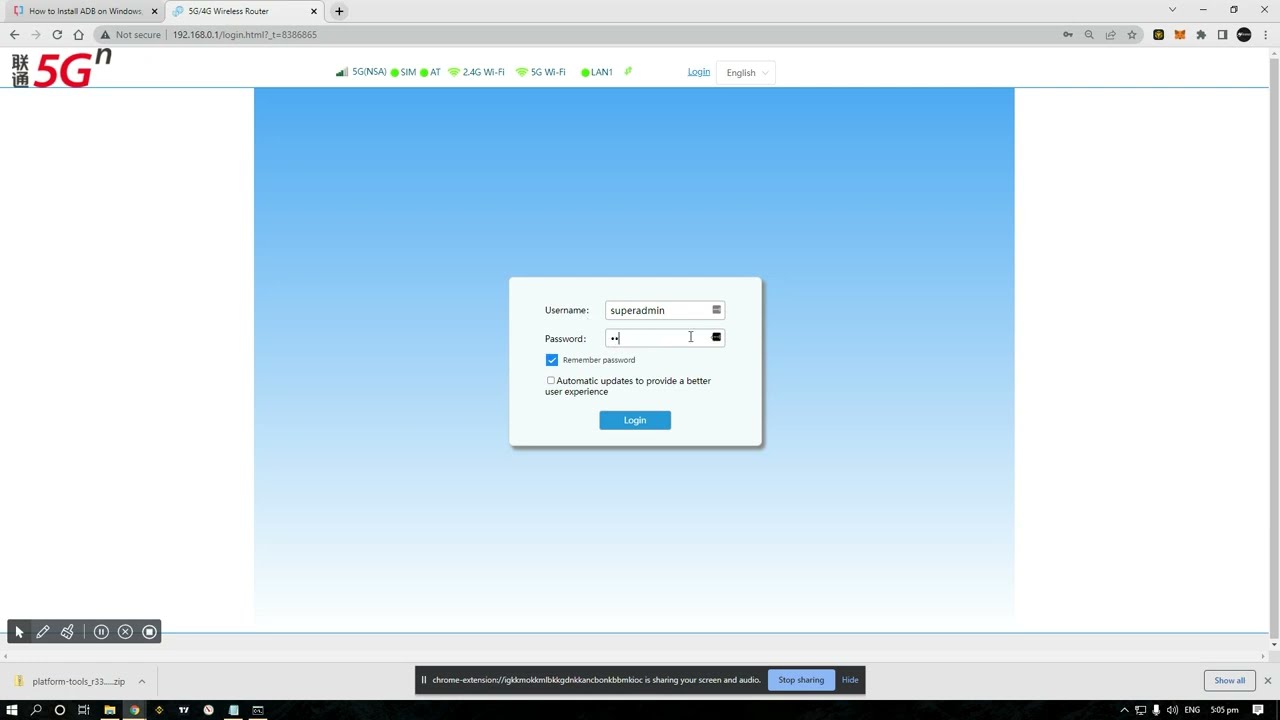The image size is (1280, 720).
Task: Close the 5G/4G Wireless Router tab
Action: click(x=314, y=11)
